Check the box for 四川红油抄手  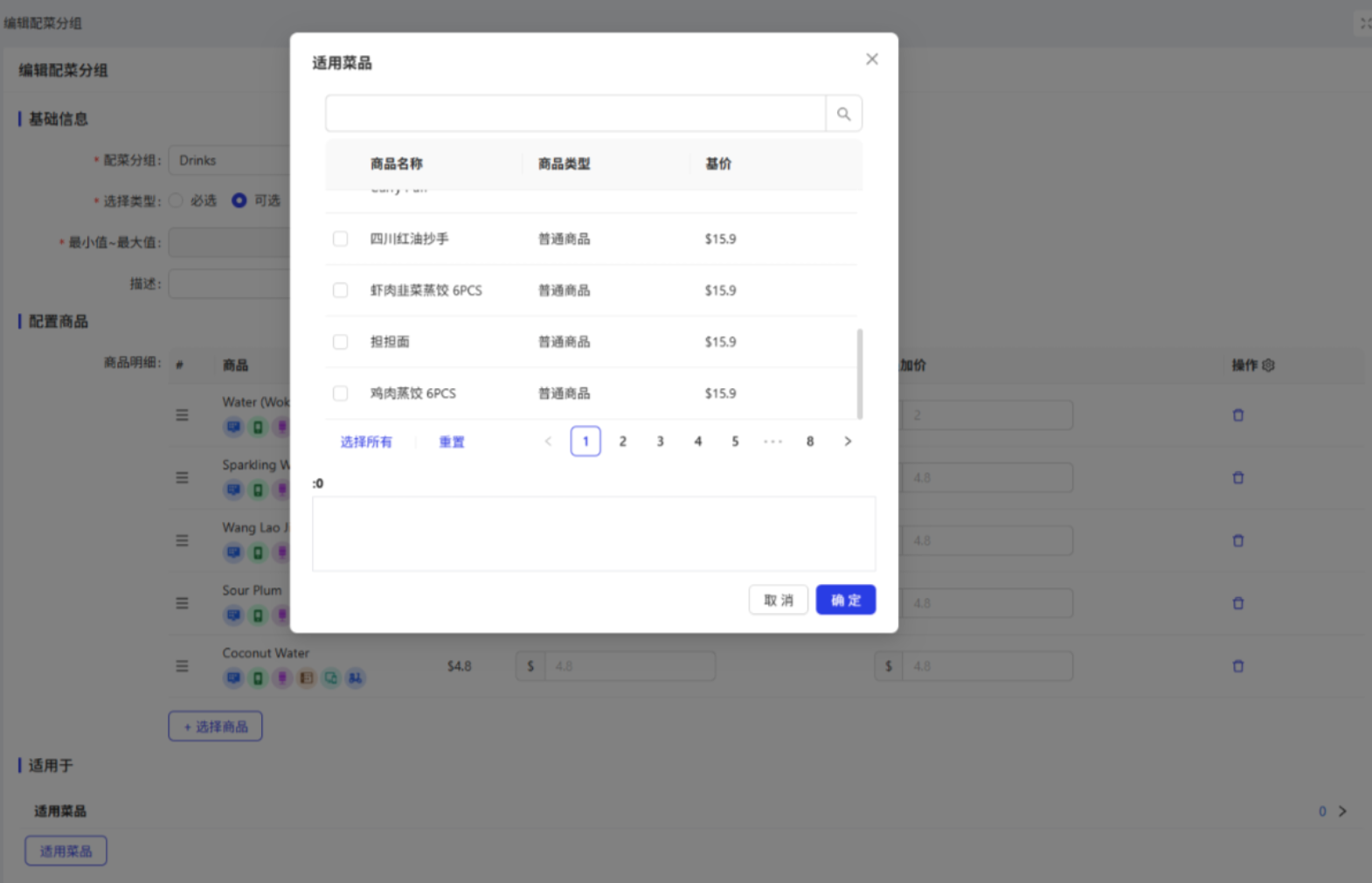click(x=340, y=239)
